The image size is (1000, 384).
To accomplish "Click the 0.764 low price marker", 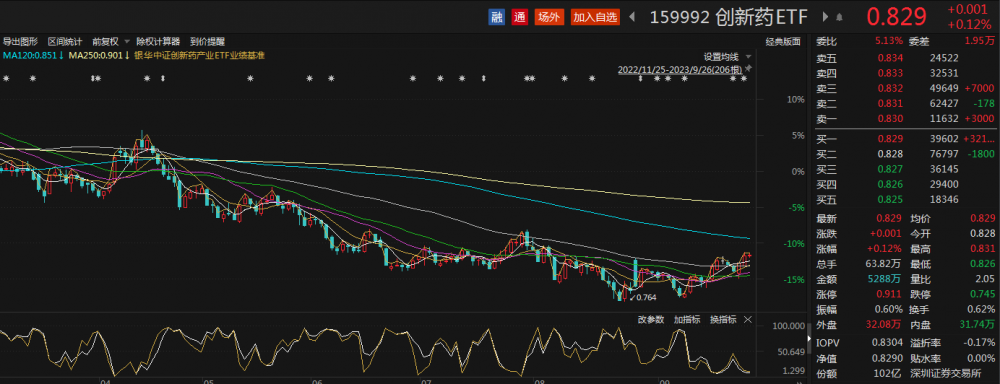I will [x=646, y=298].
